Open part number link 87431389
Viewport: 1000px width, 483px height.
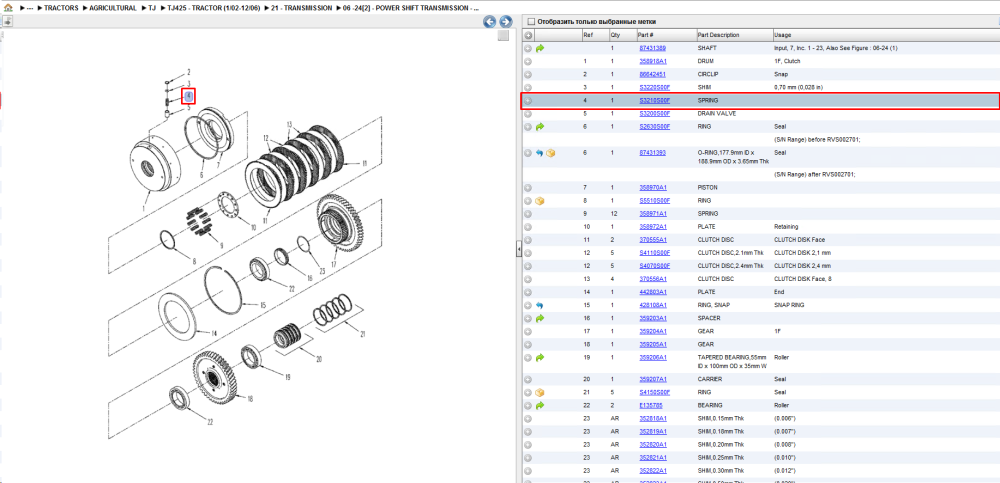coord(652,48)
